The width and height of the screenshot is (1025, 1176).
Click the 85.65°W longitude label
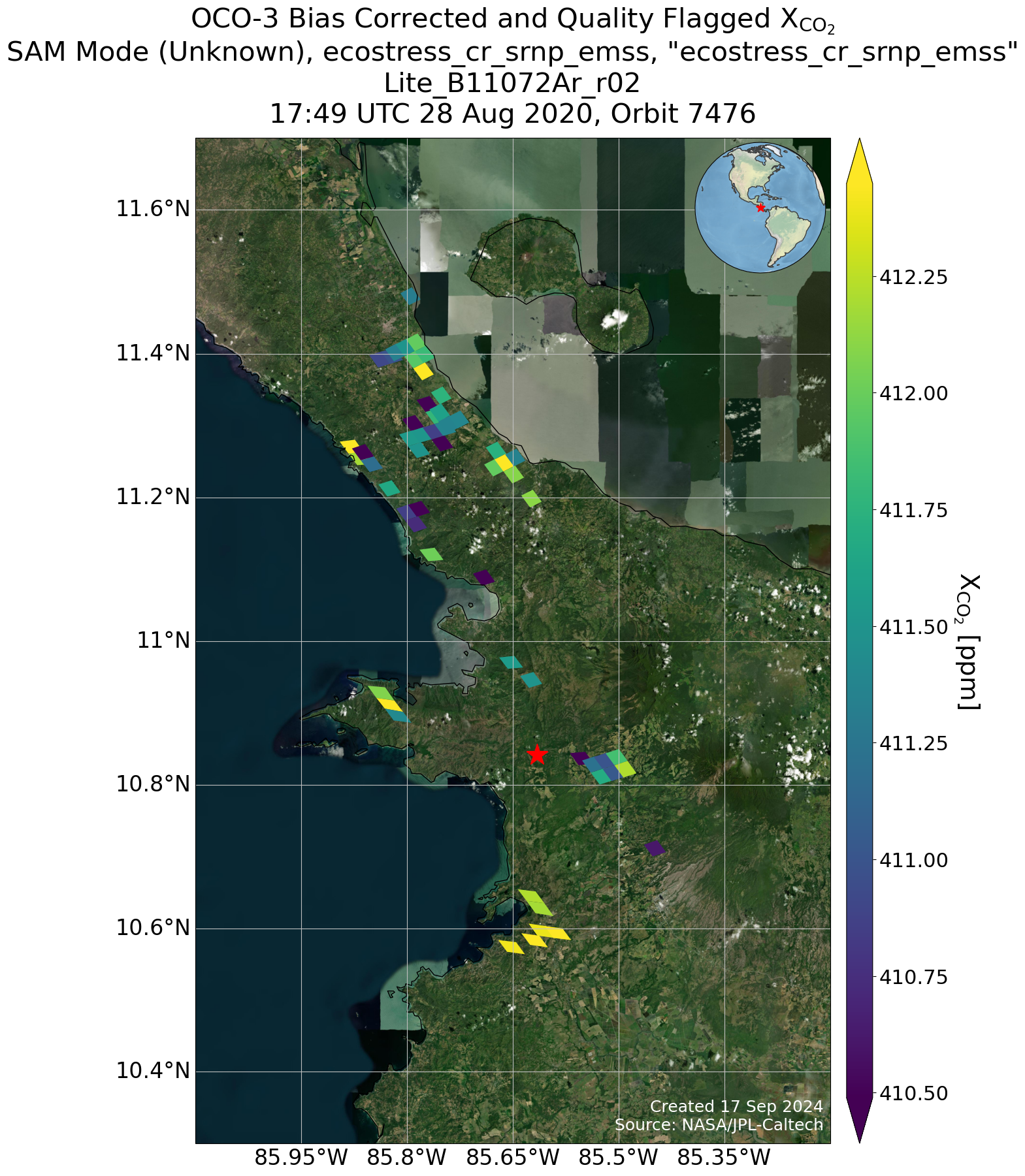(x=513, y=1158)
